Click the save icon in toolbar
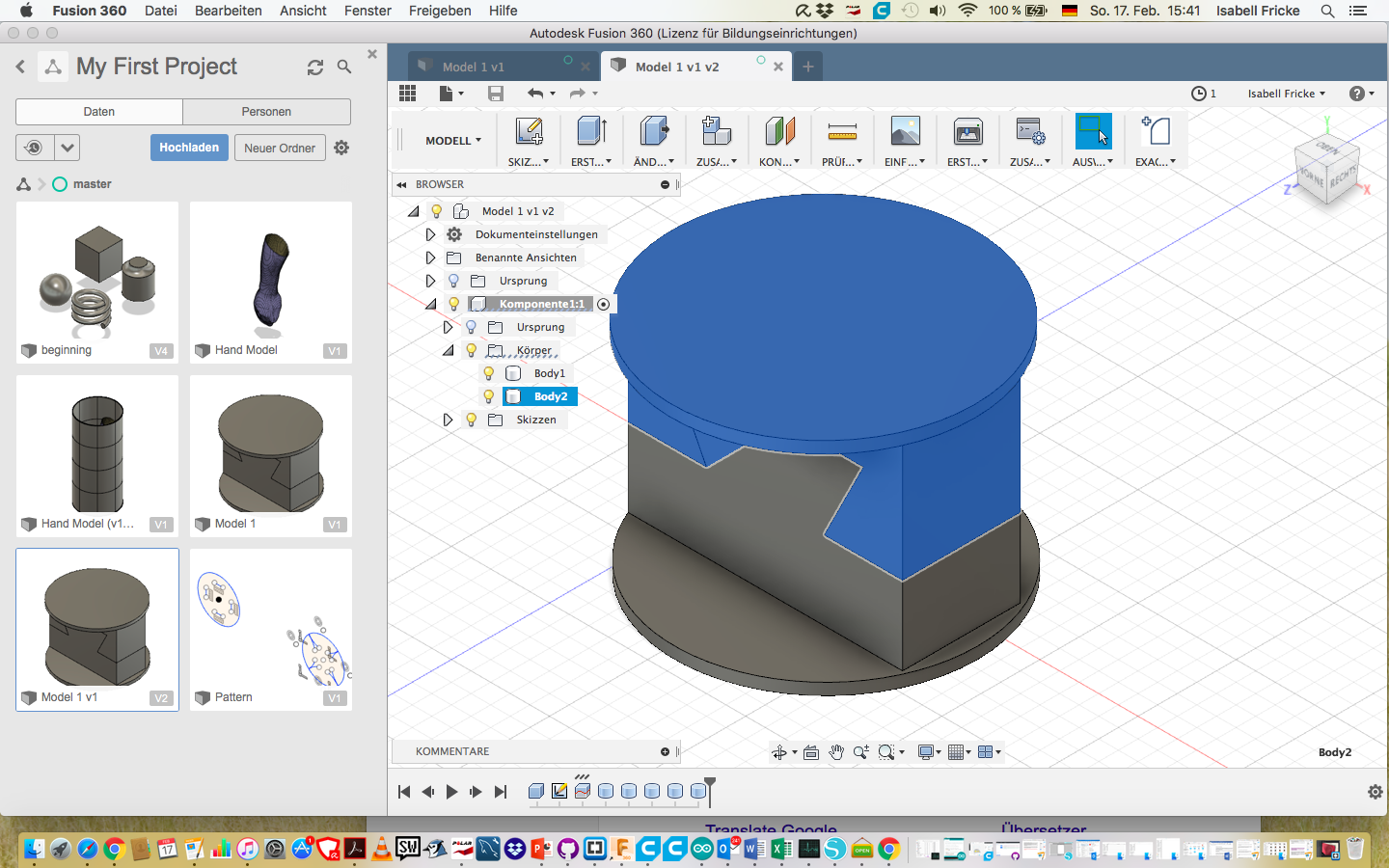The image size is (1389, 868). click(496, 94)
